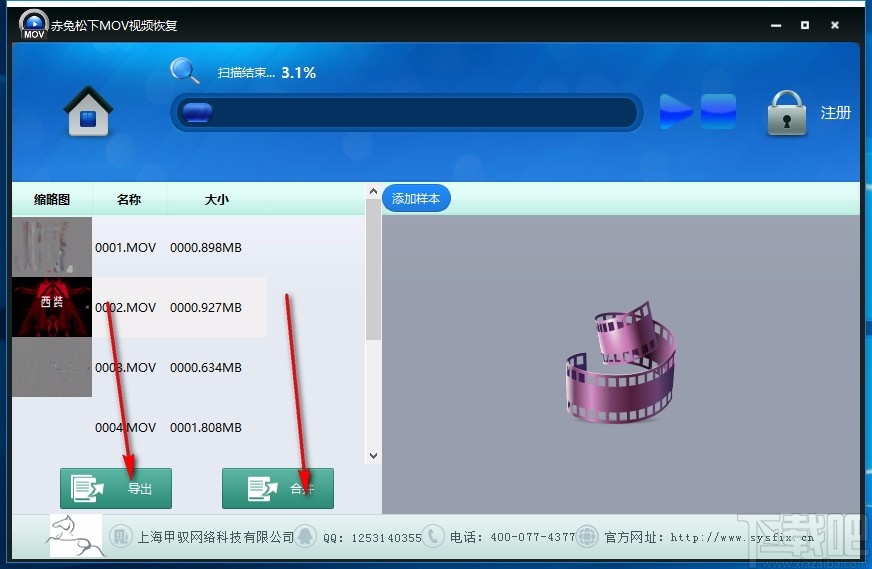Select file name 0003.MOV
The height and width of the screenshot is (569, 872).
click(126, 368)
